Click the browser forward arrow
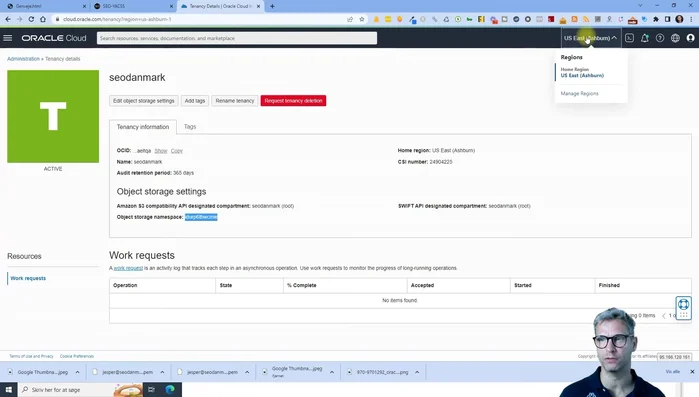 pos(19,19)
